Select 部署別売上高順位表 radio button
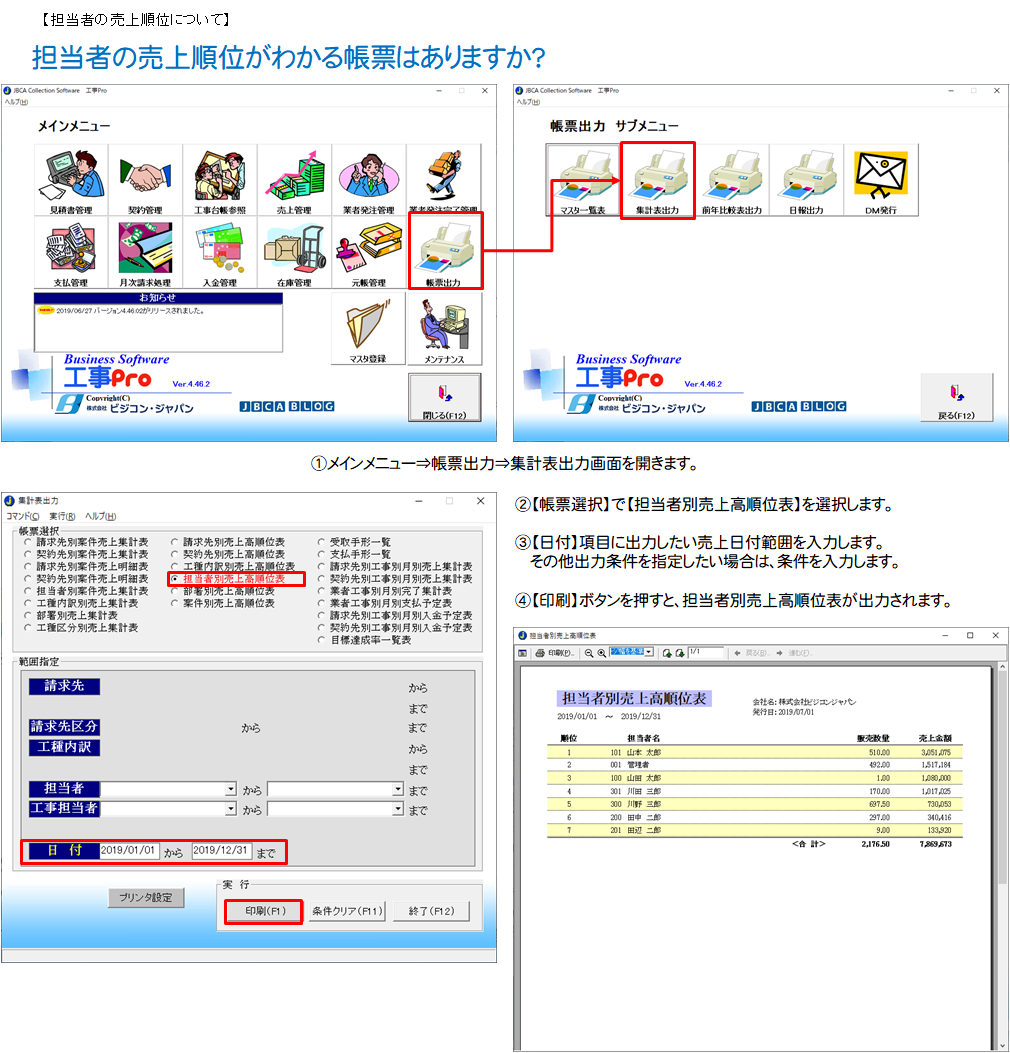 coord(176,591)
